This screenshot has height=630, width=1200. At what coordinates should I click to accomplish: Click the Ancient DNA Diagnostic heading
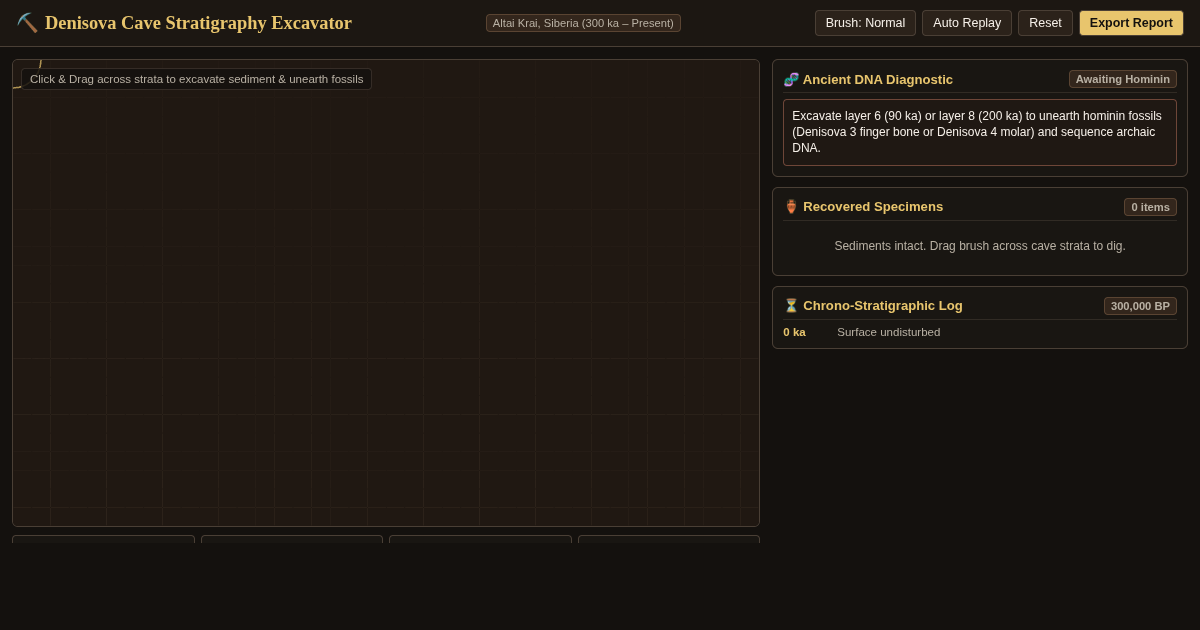pyautogui.click(x=878, y=79)
